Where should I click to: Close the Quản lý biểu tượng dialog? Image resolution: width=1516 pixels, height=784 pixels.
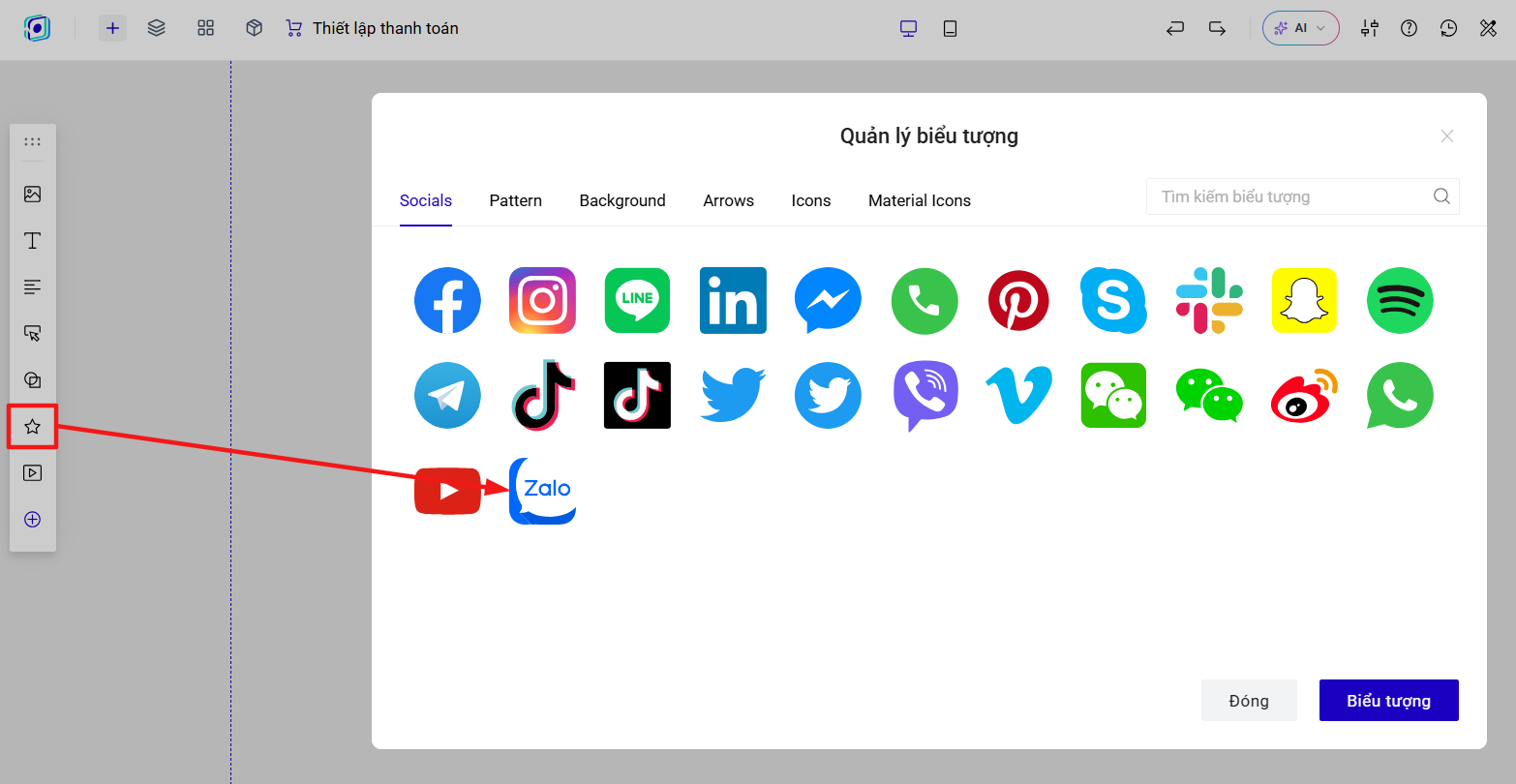click(x=1447, y=136)
